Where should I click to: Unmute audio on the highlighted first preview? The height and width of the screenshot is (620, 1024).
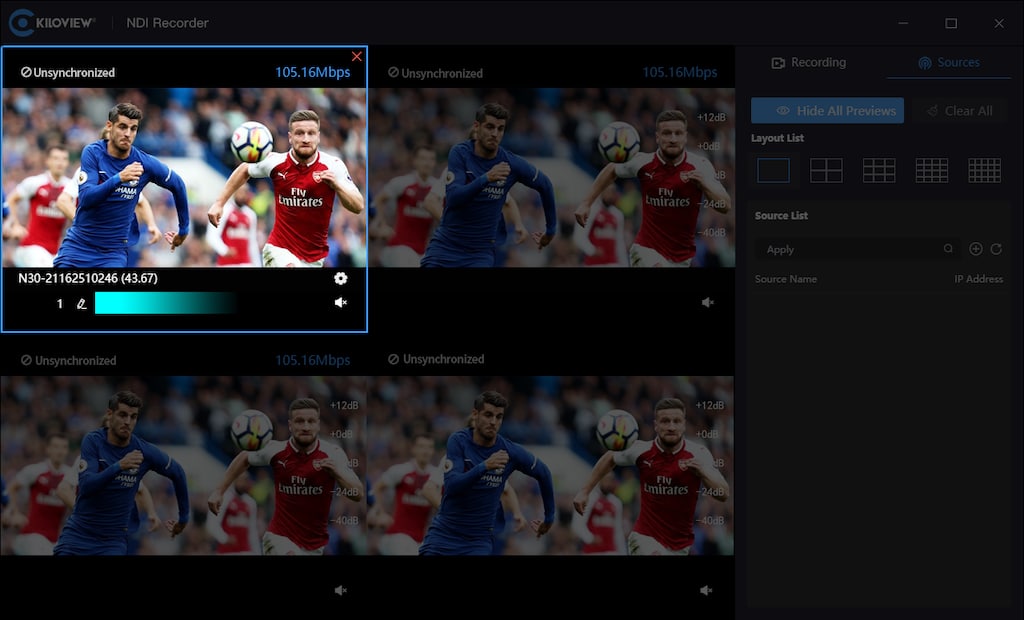pyautogui.click(x=341, y=303)
